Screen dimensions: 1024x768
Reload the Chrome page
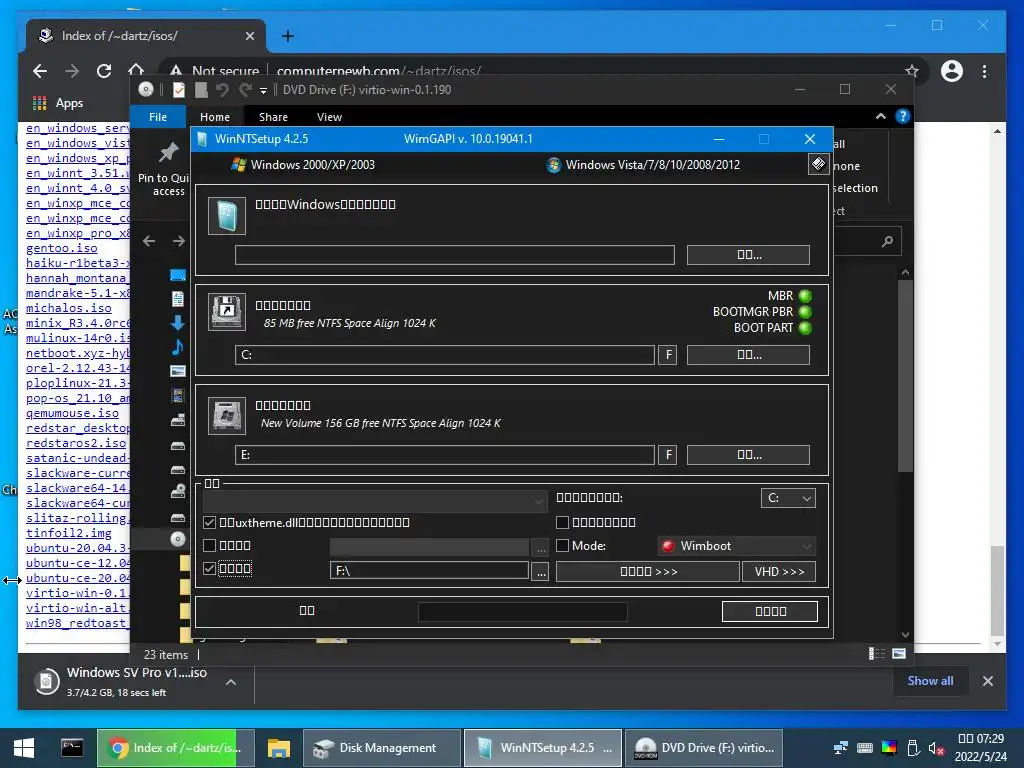[104, 71]
